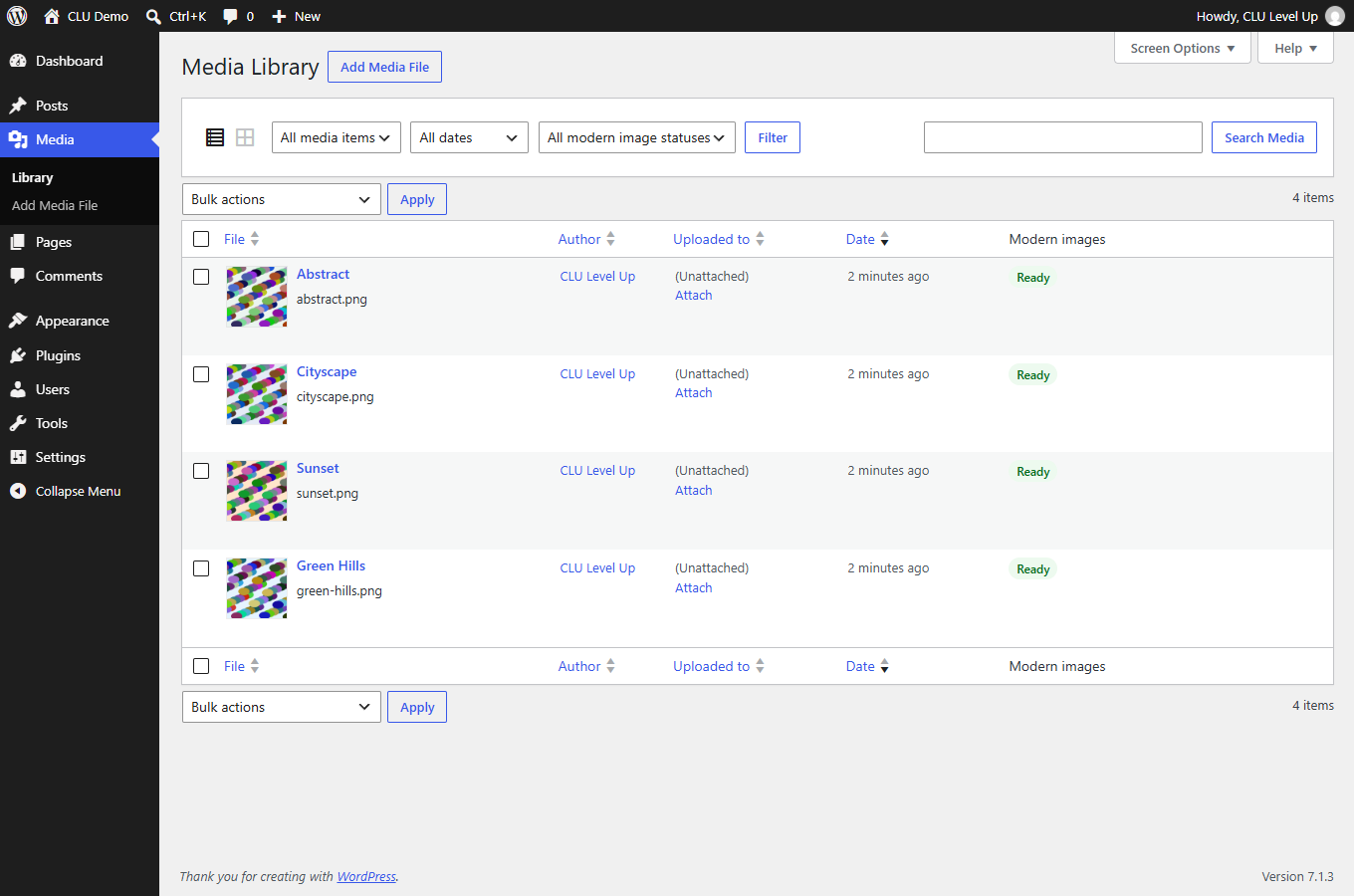Check the select-all box in table header
The height and width of the screenshot is (896, 1354).
pyautogui.click(x=201, y=239)
